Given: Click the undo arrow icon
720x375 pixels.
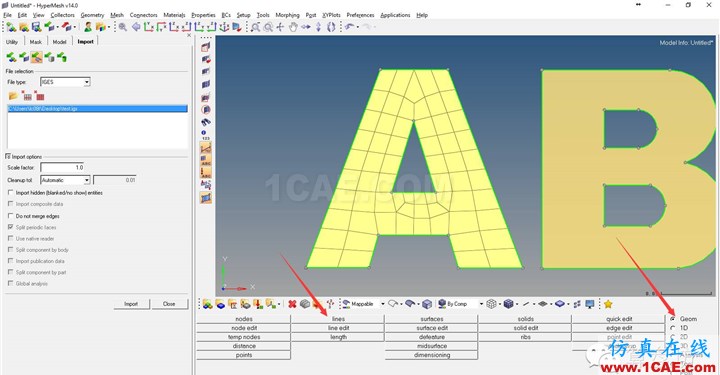Looking at the screenshot, I should click(x=350, y=27).
